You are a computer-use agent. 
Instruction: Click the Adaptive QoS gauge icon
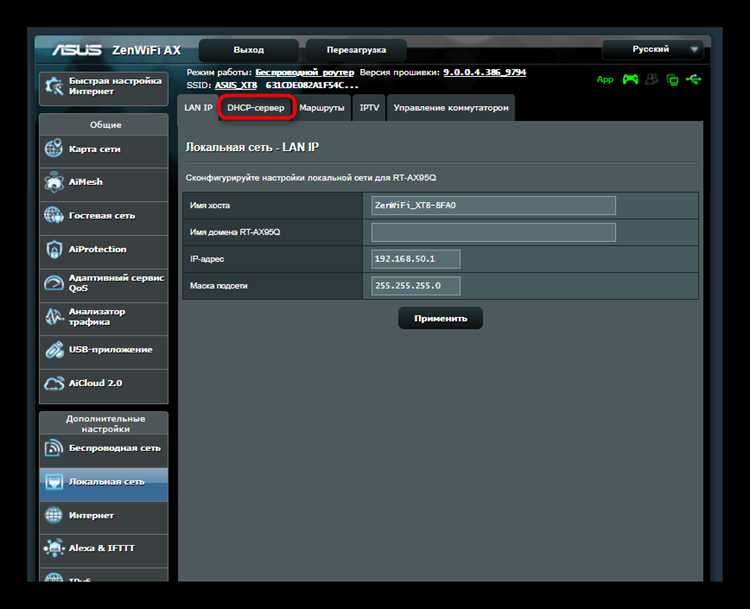click(x=54, y=283)
